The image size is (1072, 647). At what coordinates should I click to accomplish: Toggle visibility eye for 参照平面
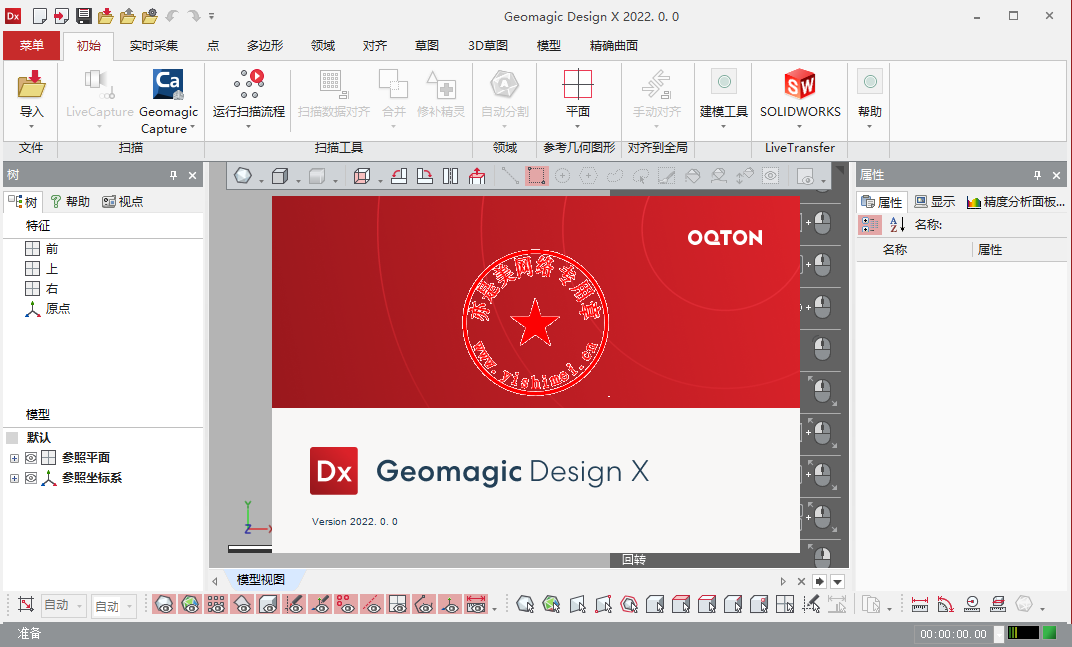31,458
